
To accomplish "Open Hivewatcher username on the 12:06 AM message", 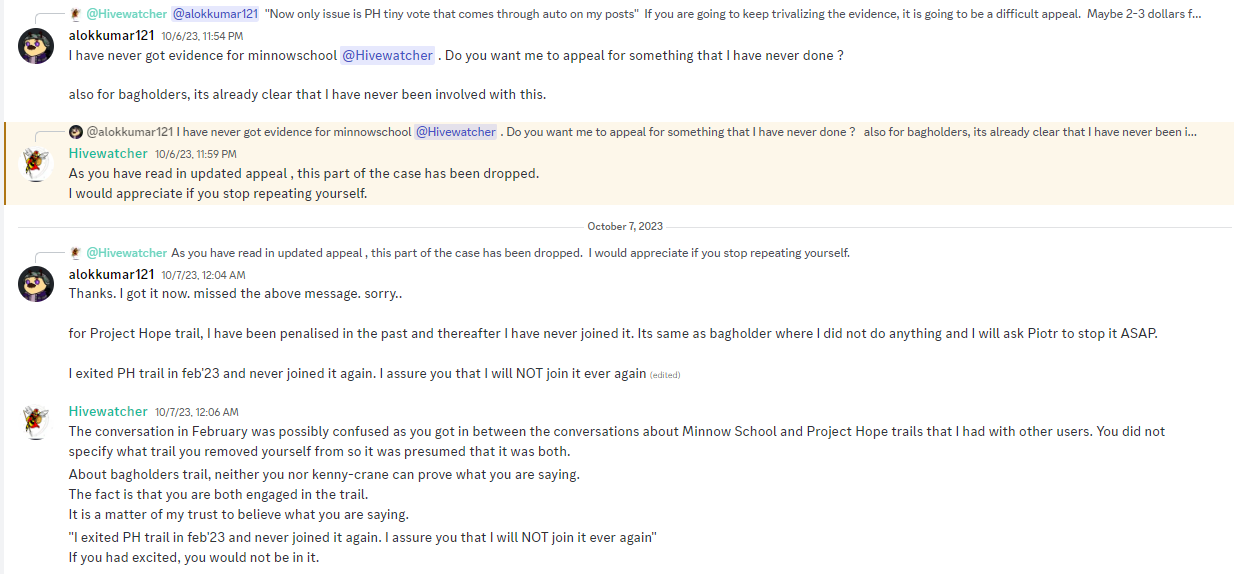I will pos(108,411).
